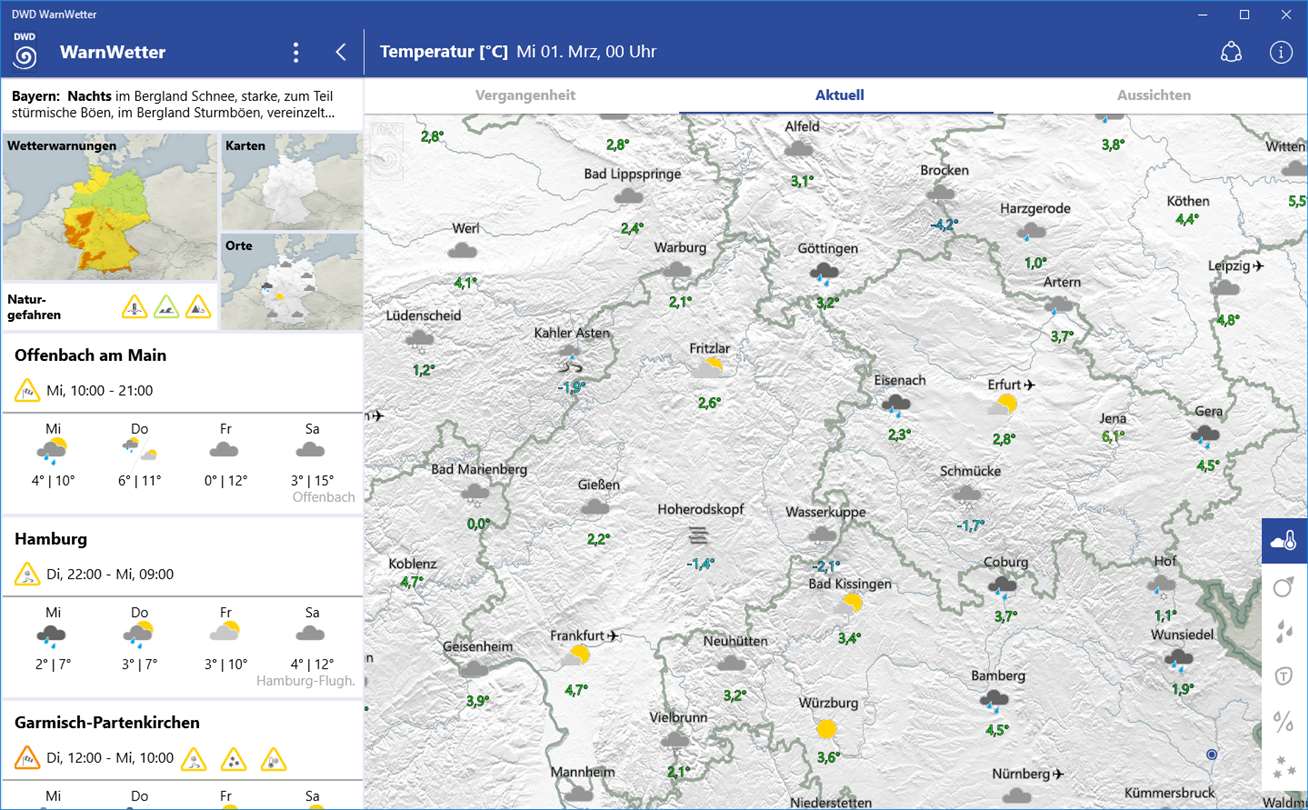
Task: Click Hoherodskopf fog icon
Action: tap(698, 535)
